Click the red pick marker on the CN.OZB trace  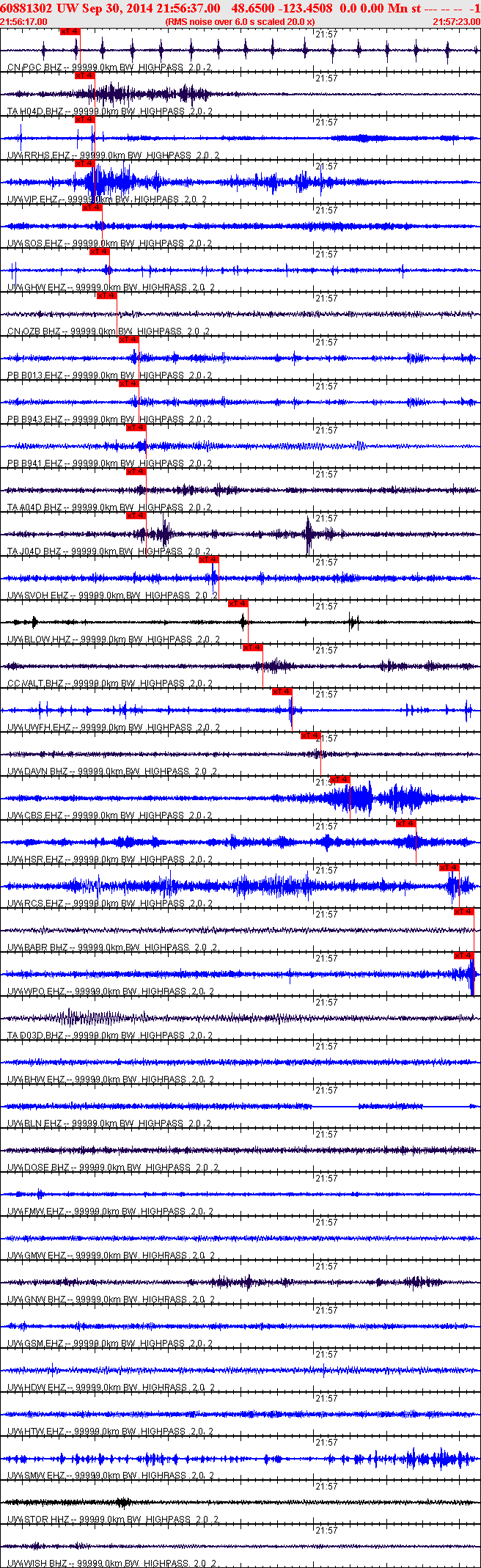(107, 296)
